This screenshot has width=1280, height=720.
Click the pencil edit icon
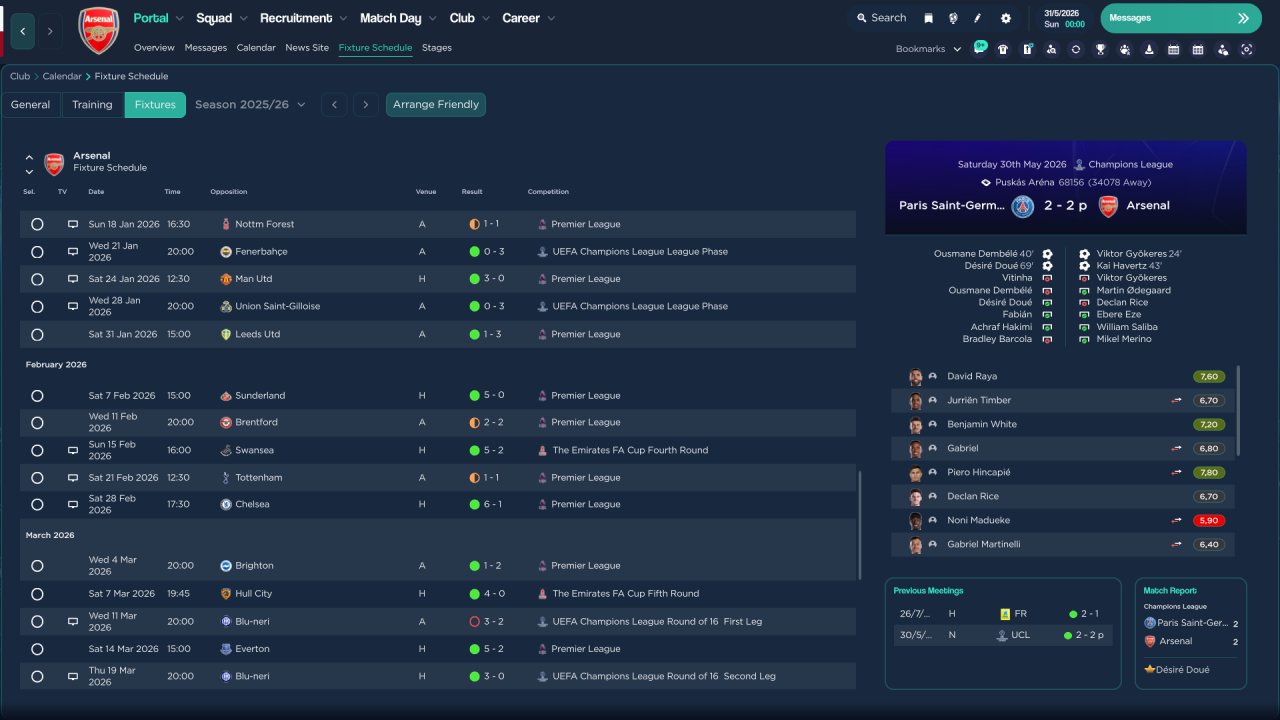pos(978,18)
